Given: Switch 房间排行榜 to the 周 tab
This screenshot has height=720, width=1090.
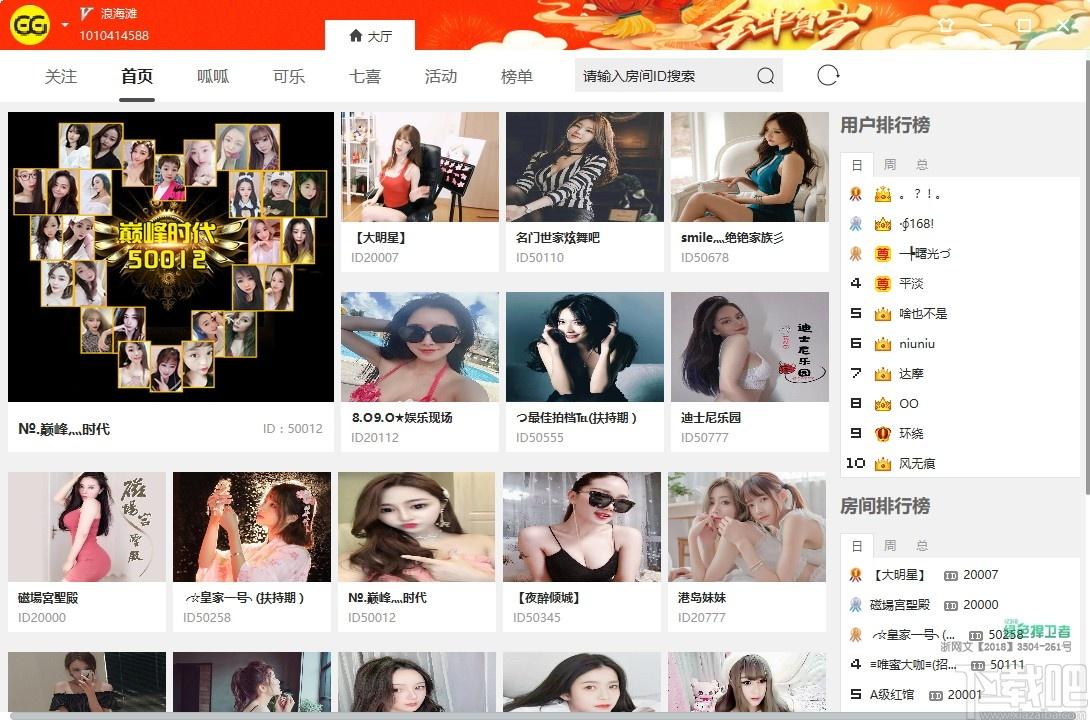Looking at the screenshot, I should pyautogui.click(x=889, y=545).
